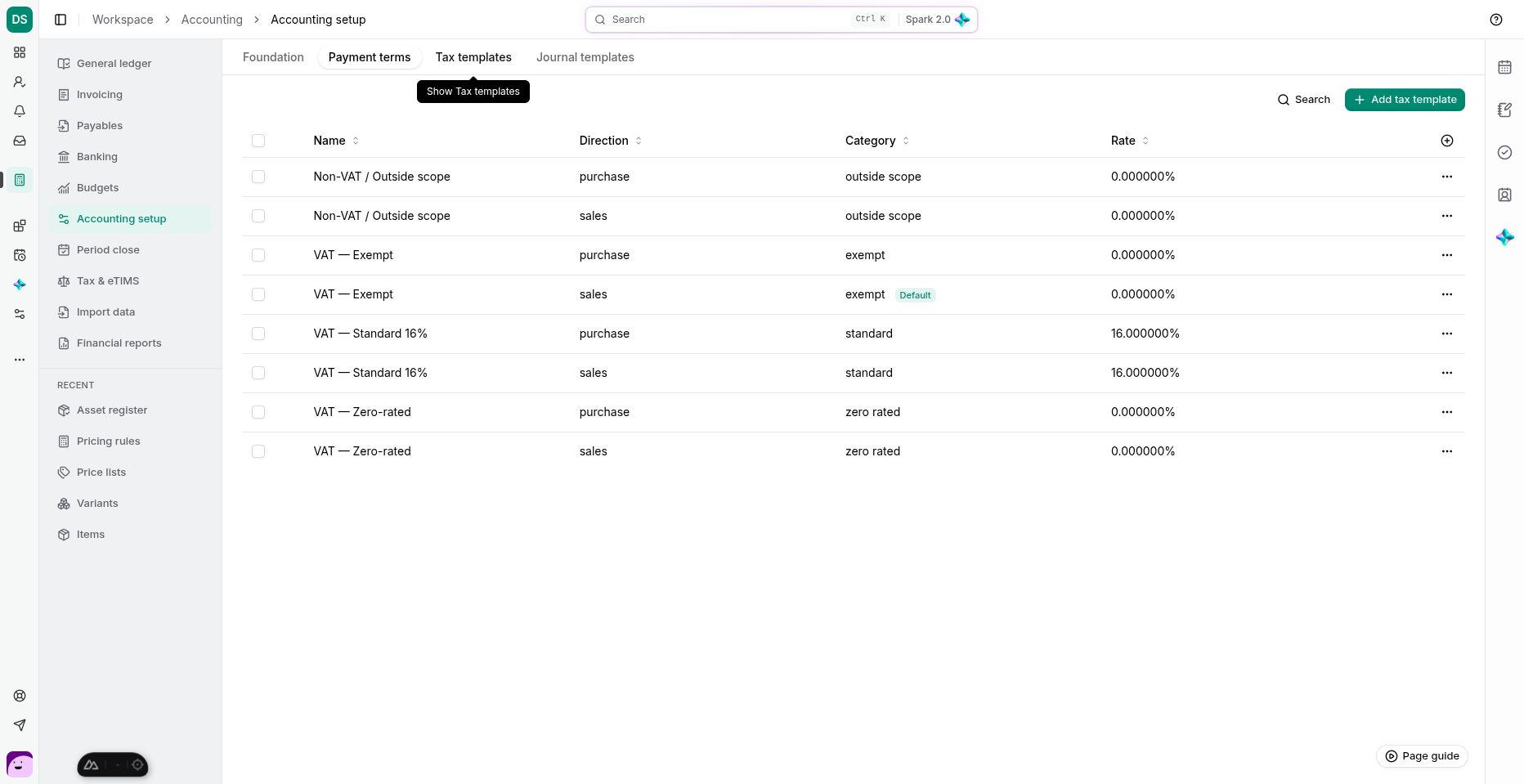Image resolution: width=1524 pixels, height=784 pixels.
Task: Open the calendar icon in right rail
Action: (x=1504, y=67)
